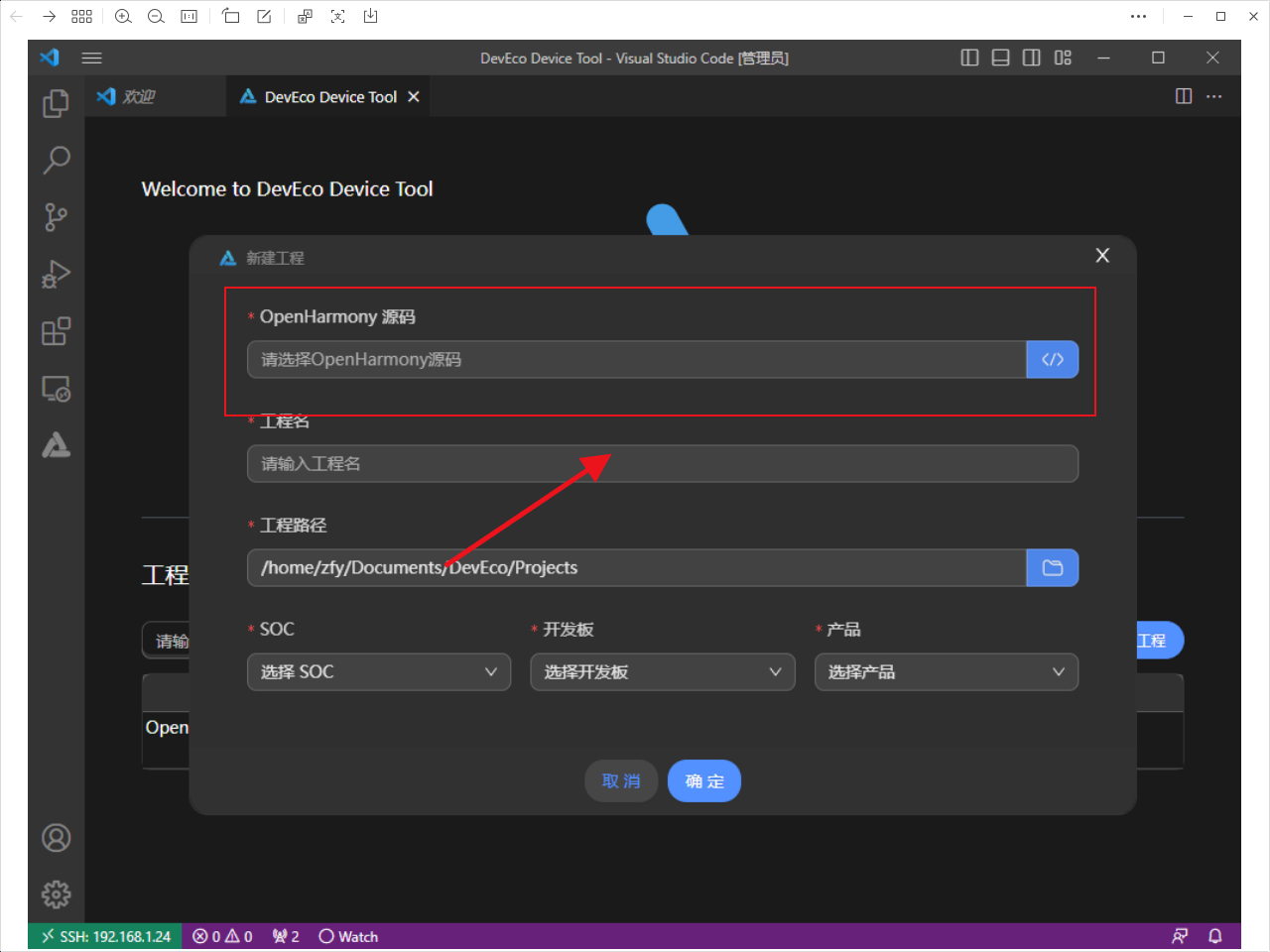Open the customize layout icon
Screen dimensions: 1270x952
1063,58
